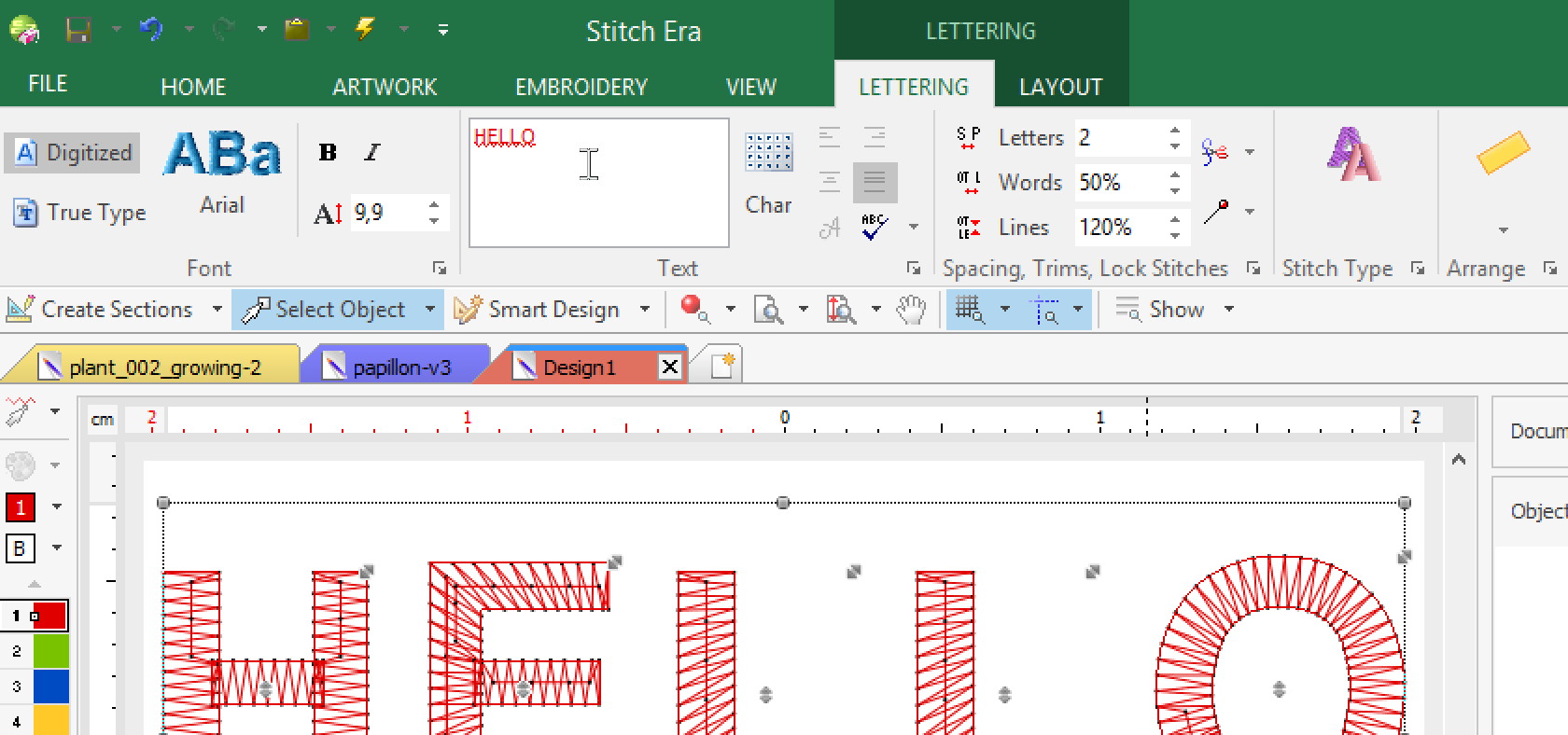The image size is (1568, 735).
Task: Click the Bold formatting icon
Action: click(x=328, y=152)
